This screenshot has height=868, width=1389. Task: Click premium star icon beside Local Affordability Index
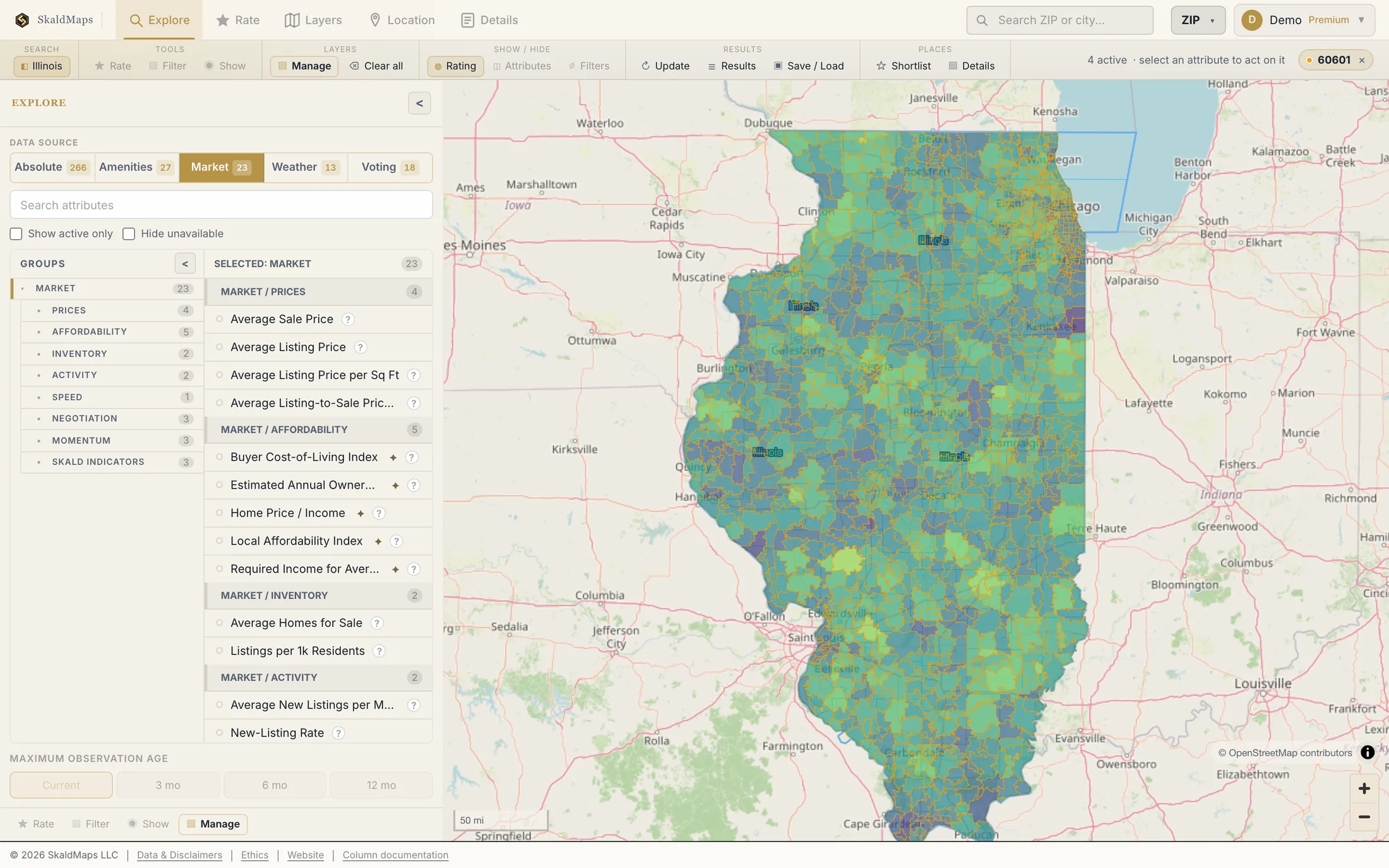click(x=378, y=541)
